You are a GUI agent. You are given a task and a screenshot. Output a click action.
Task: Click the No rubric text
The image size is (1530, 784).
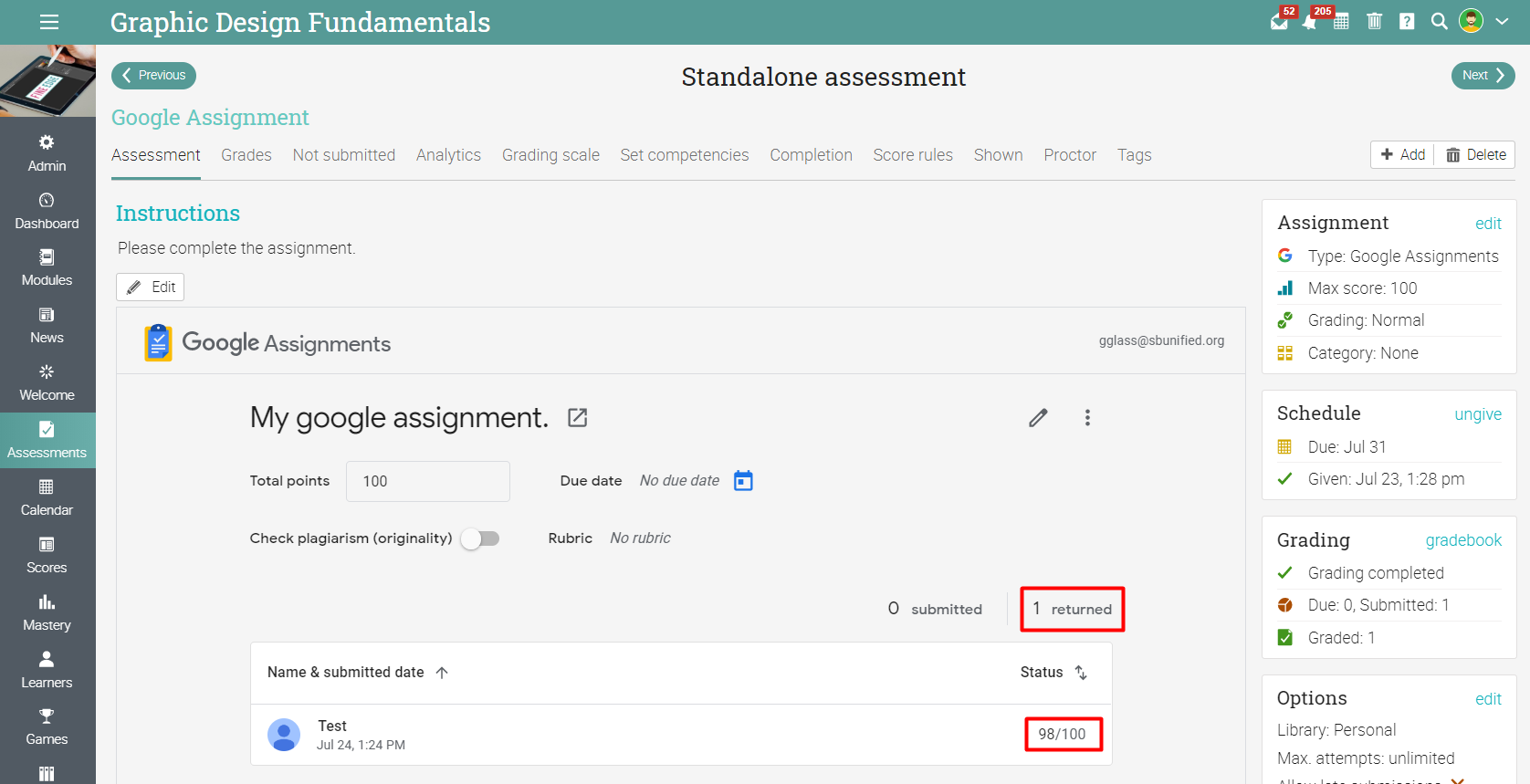pos(640,538)
